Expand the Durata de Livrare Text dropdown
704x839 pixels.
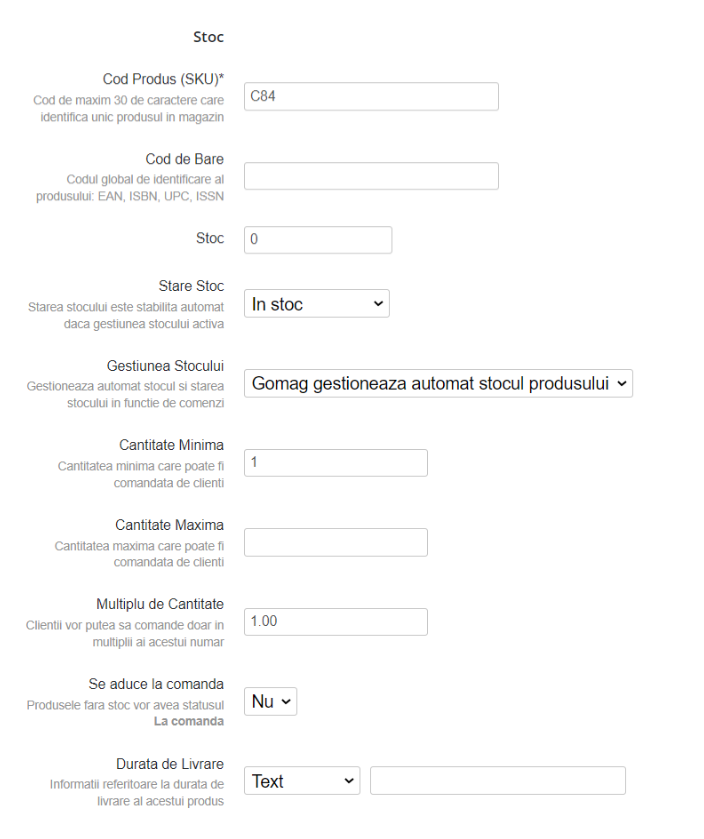(302, 781)
